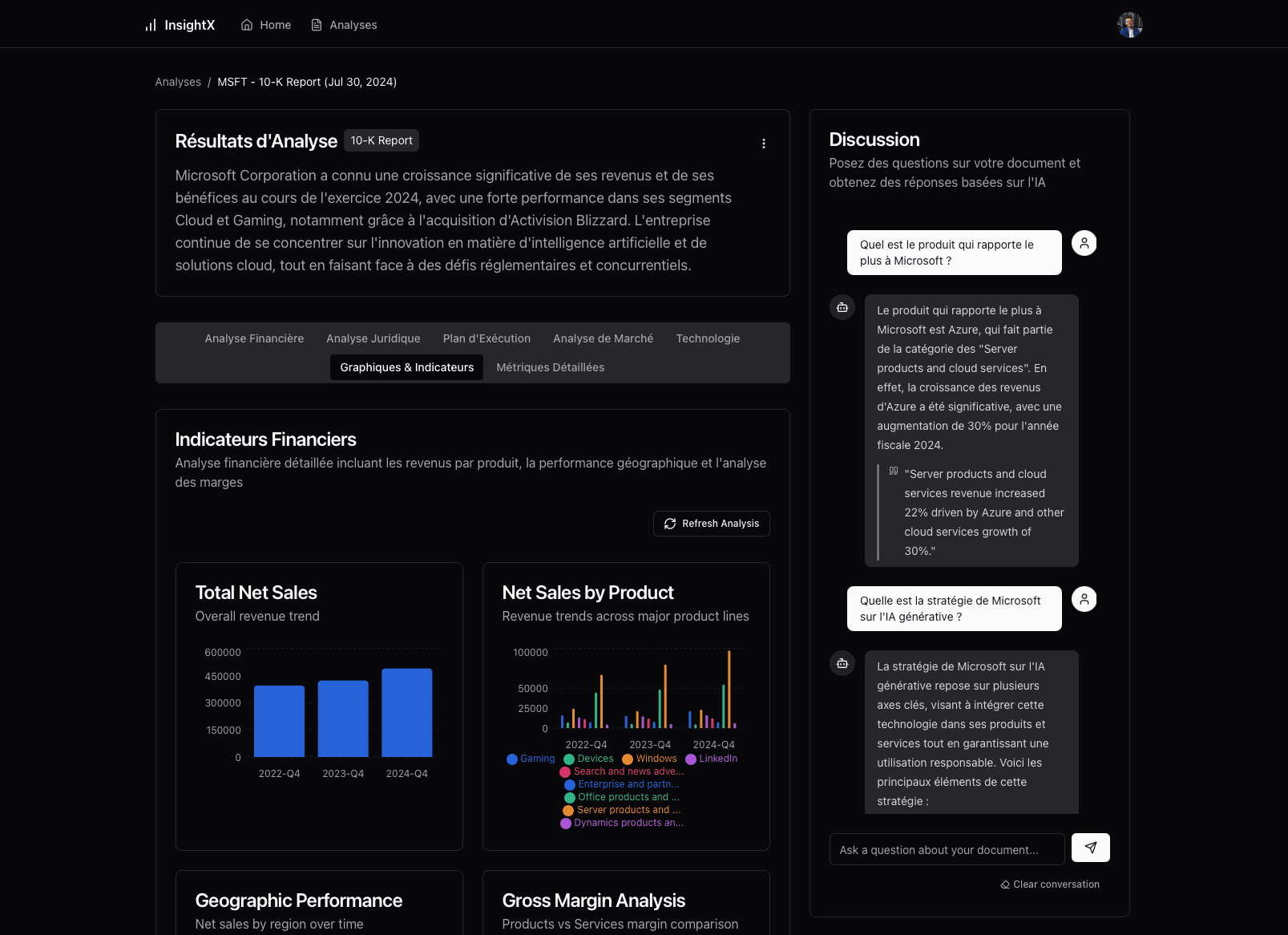The height and width of the screenshot is (935, 1288).
Task: Click the Home house icon in navbar
Action: (247, 25)
